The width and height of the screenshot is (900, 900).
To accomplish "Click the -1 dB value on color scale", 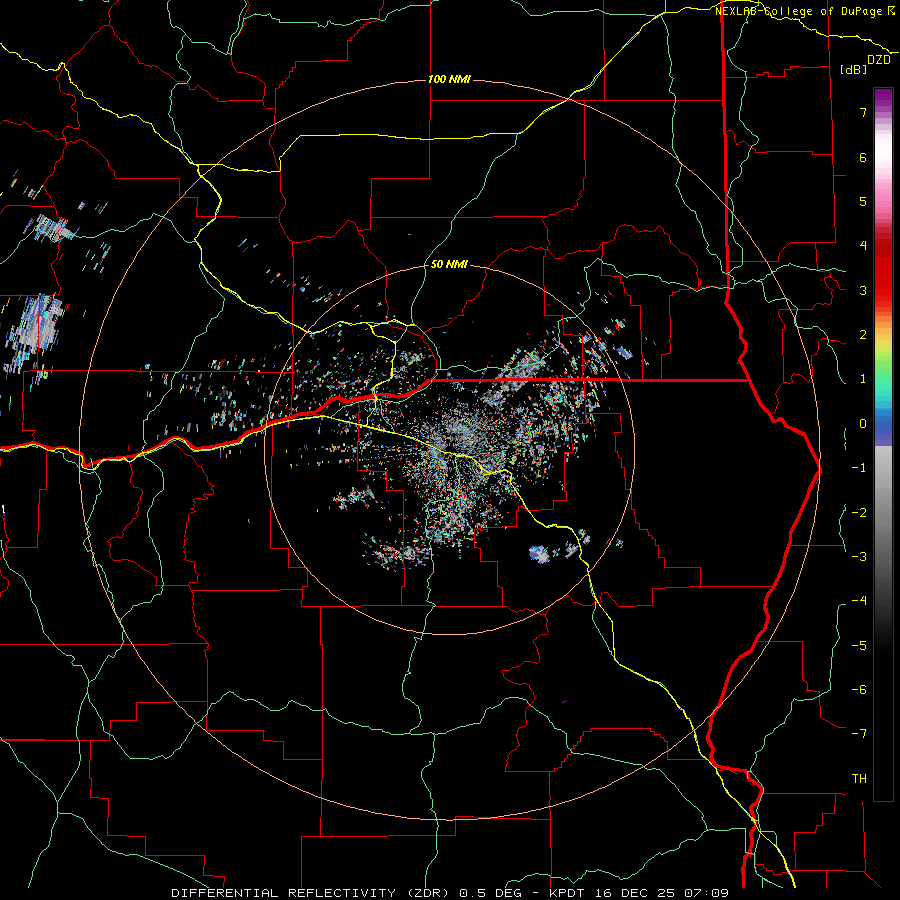I will pos(859,468).
